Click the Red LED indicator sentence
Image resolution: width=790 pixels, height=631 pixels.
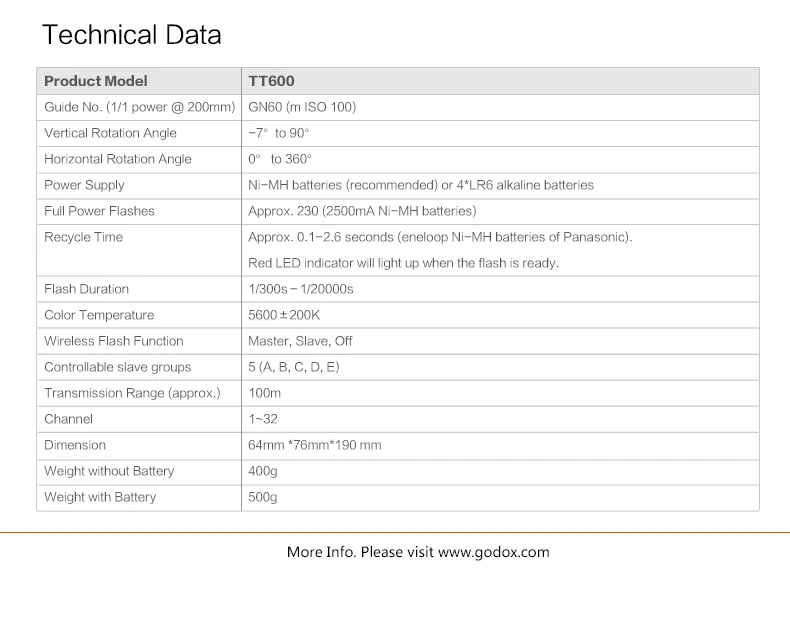click(x=404, y=263)
